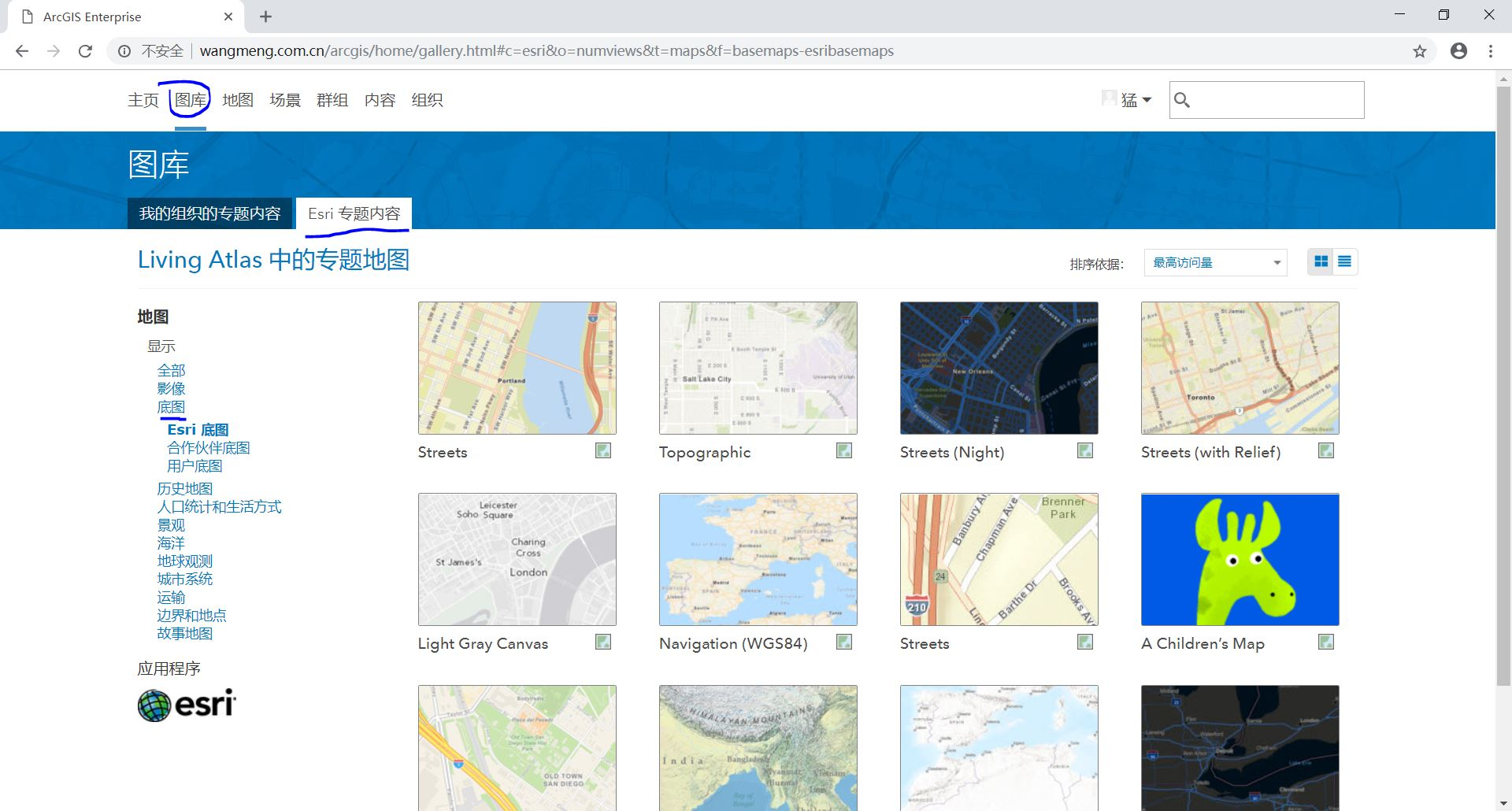Click the map-type icon beside the second-row Streets

click(x=1085, y=643)
